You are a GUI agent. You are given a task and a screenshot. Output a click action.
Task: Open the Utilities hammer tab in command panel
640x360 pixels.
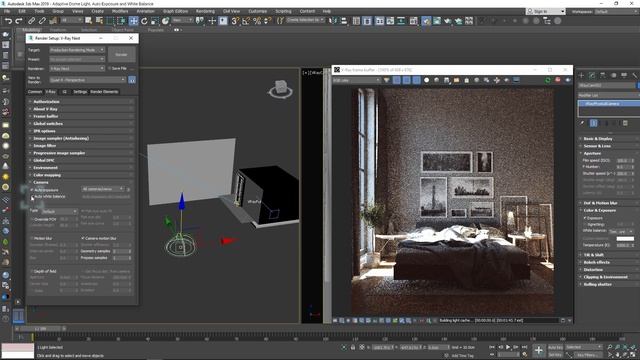pyautogui.click(x=635, y=75)
